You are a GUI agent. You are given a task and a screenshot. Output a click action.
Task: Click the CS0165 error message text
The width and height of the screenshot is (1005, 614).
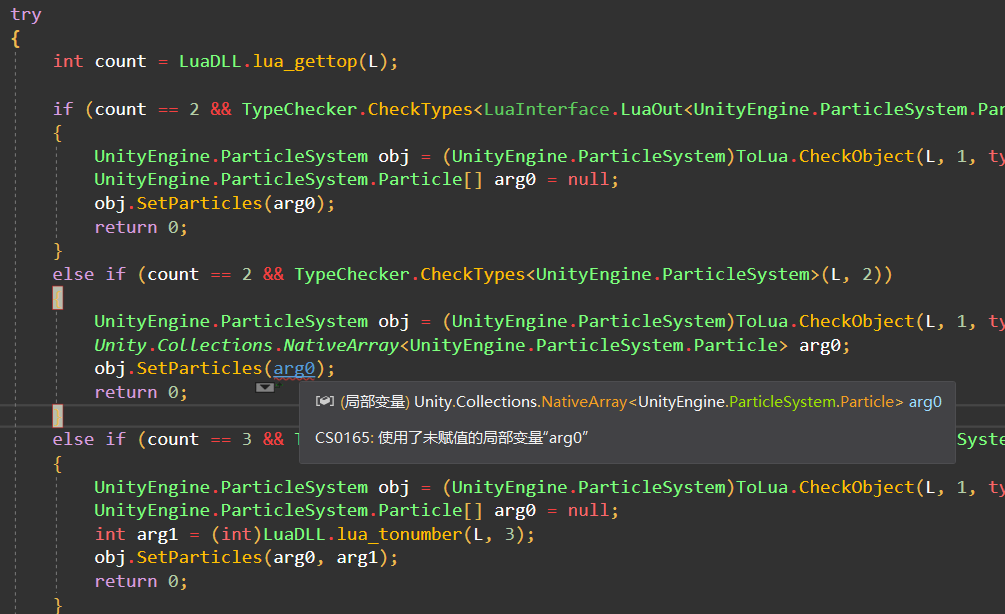[451, 438]
